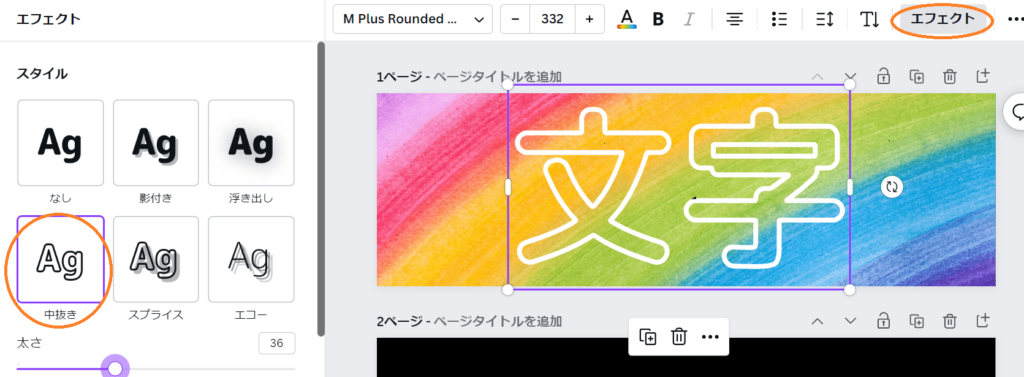The image size is (1024, 377).
Task: Open the font family dropdown
Action: click(412, 19)
